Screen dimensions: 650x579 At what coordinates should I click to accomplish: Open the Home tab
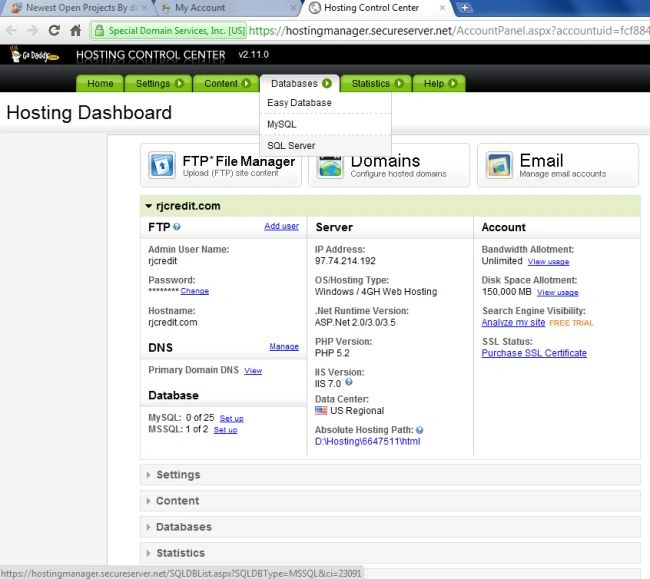[100, 83]
